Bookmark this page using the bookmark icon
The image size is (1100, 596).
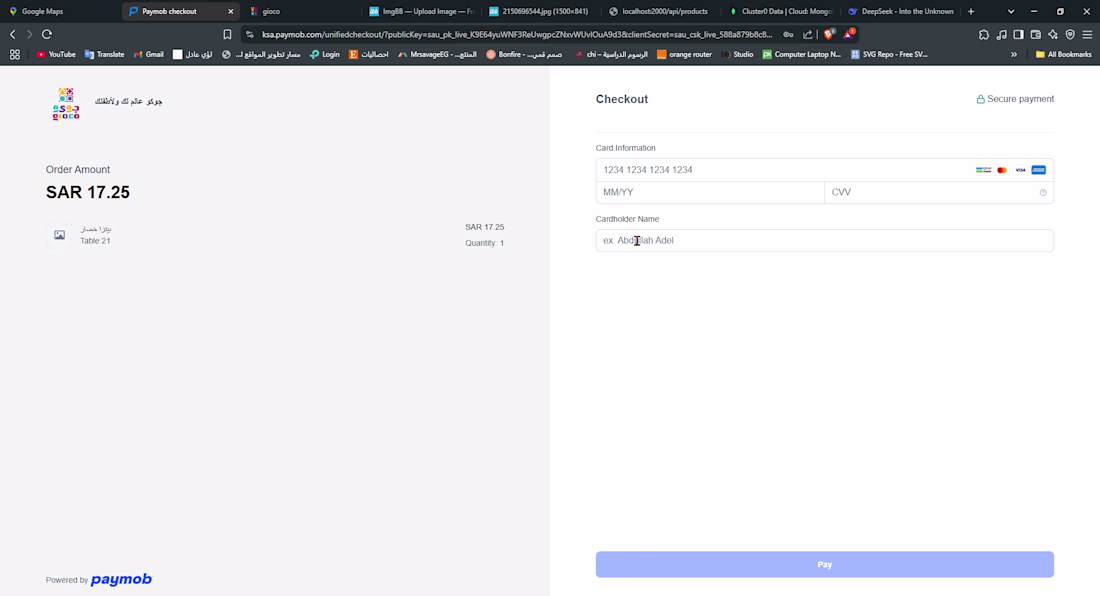coord(227,34)
